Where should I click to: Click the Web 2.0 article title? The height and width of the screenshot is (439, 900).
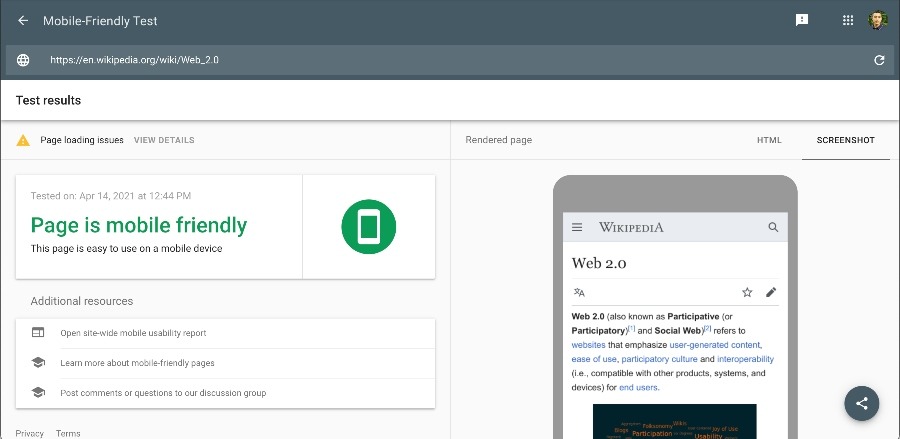[x=599, y=263]
